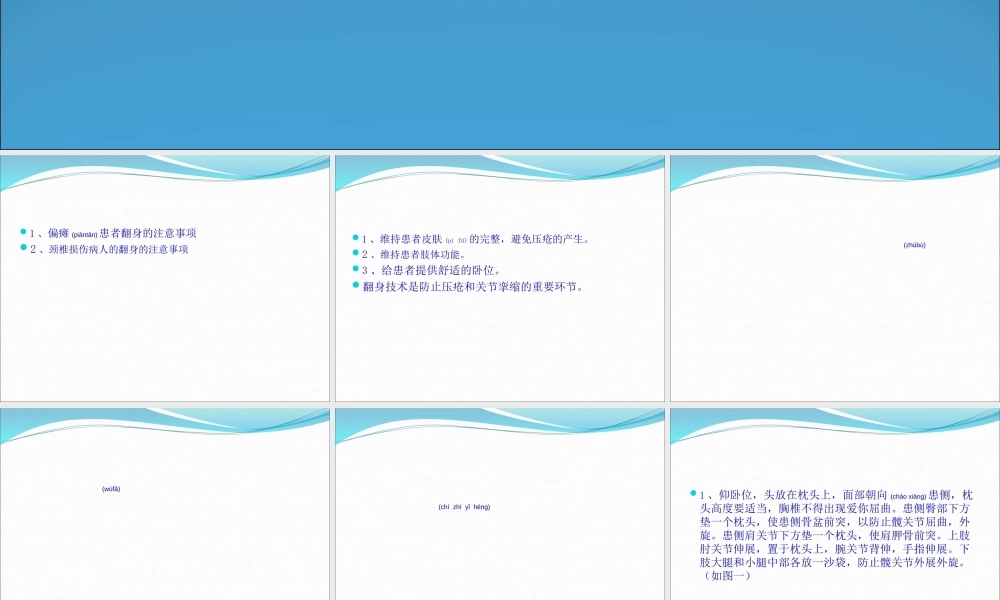The width and height of the screenshot is (1000, 600).
Task: Click the (zhǒubù) pinyin label
Action: 914,245
